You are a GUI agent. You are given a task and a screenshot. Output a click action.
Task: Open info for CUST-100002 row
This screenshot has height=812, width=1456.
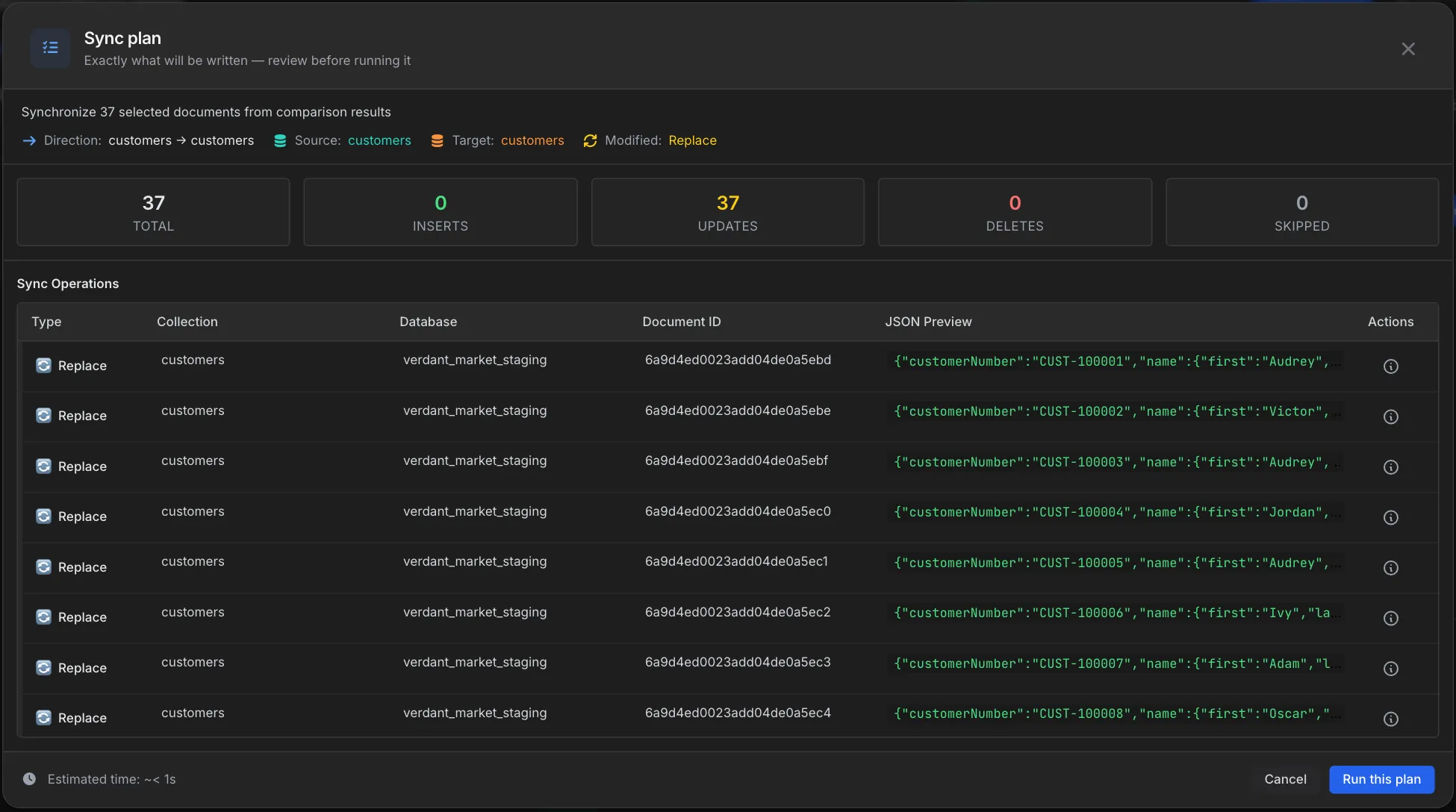[1390, 416]
